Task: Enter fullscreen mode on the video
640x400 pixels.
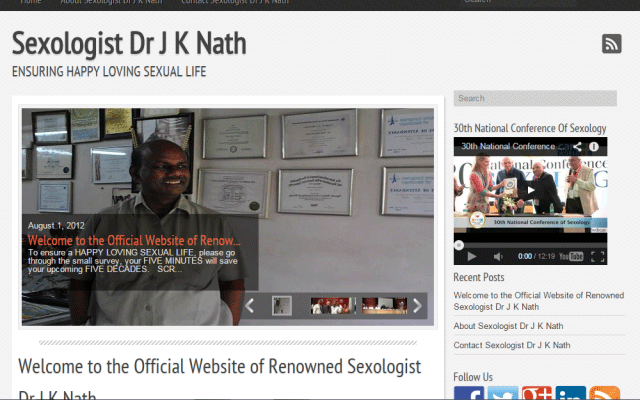Action: [597, 256]
